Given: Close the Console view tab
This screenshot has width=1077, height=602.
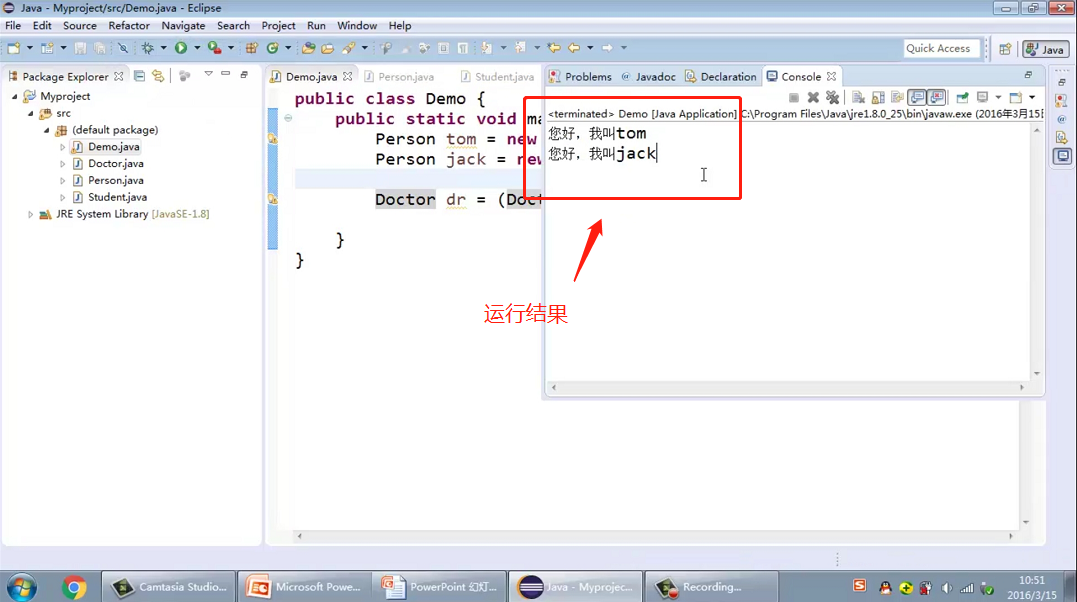Looking at the screenshot, I should click(832, 76).
